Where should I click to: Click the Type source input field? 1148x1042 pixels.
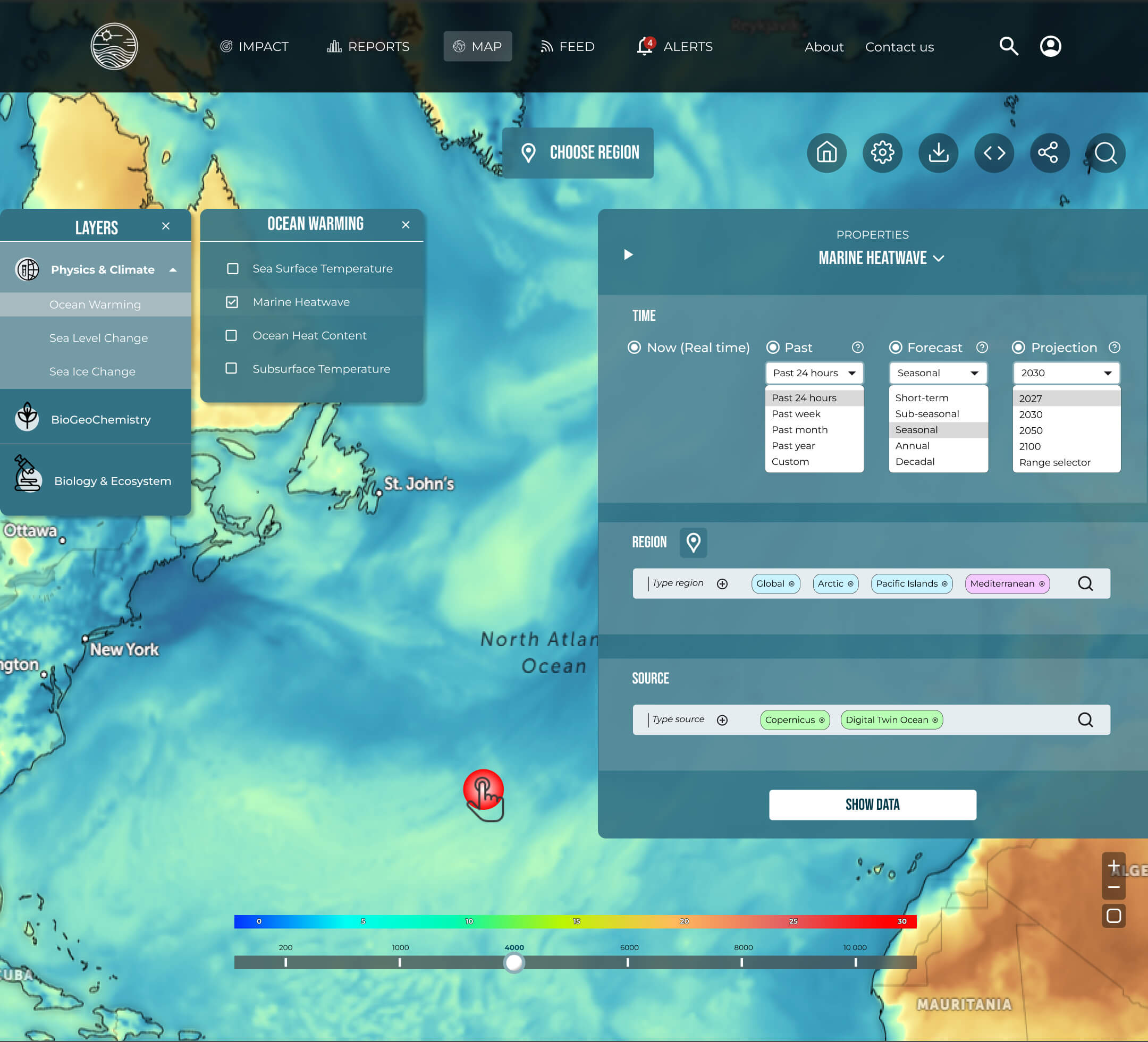[678, 719]
